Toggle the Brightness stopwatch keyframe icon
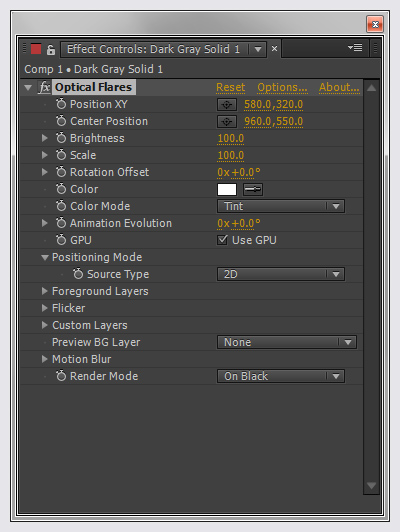Screen dimensions: 400x532 (x=61, y=138)
